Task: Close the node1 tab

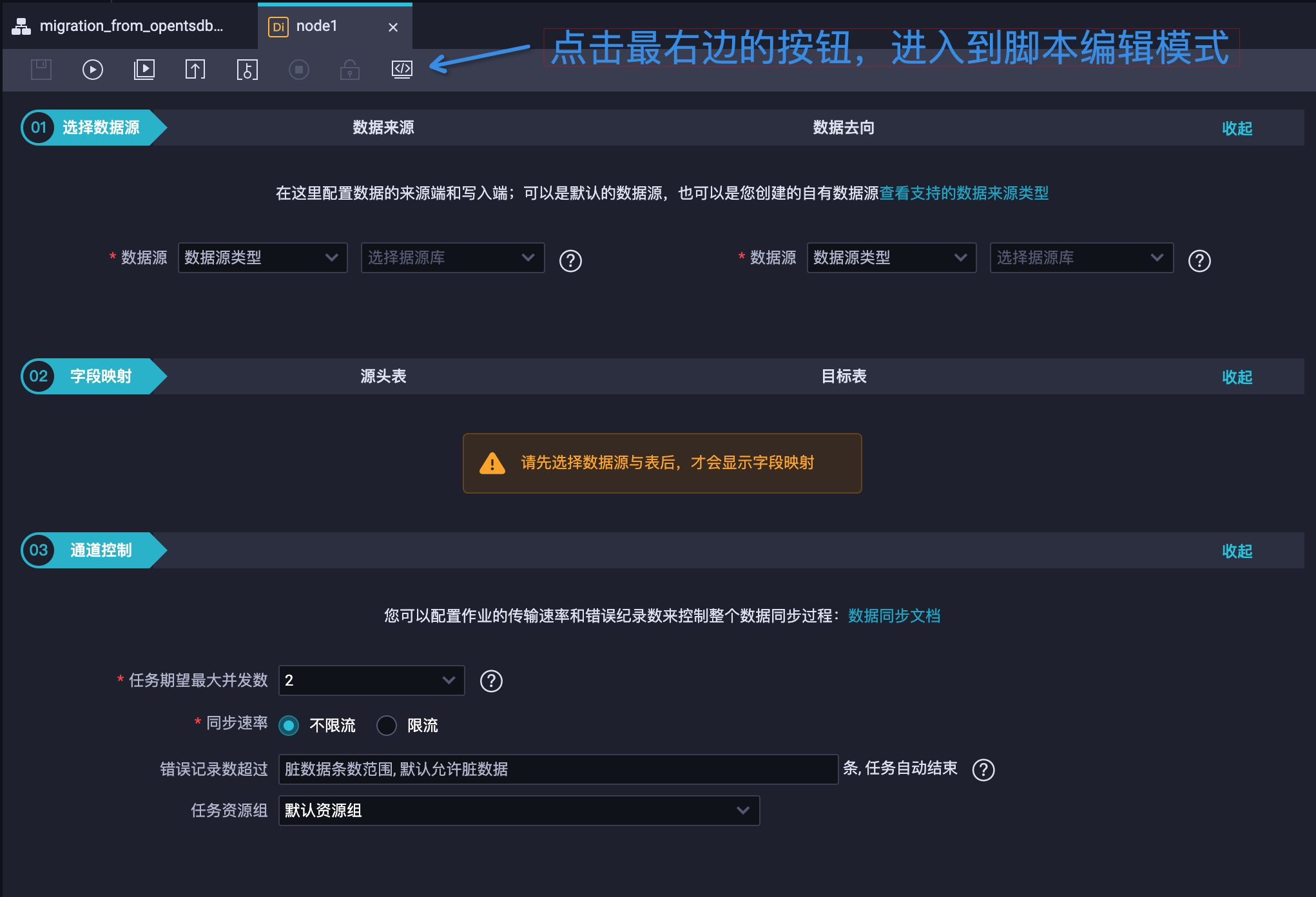Action: (x=393, y=27)
